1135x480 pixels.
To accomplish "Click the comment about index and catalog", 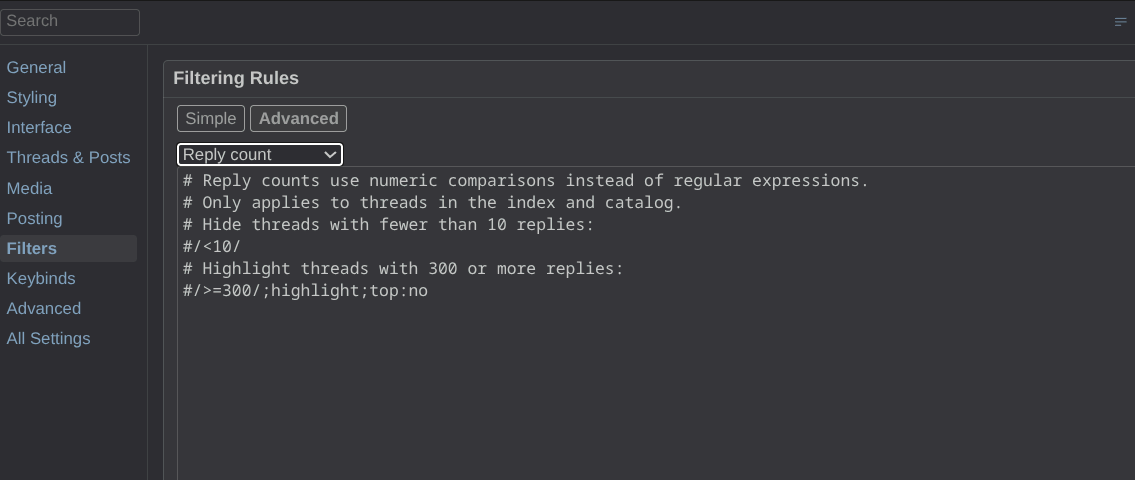I will [432, 203].
